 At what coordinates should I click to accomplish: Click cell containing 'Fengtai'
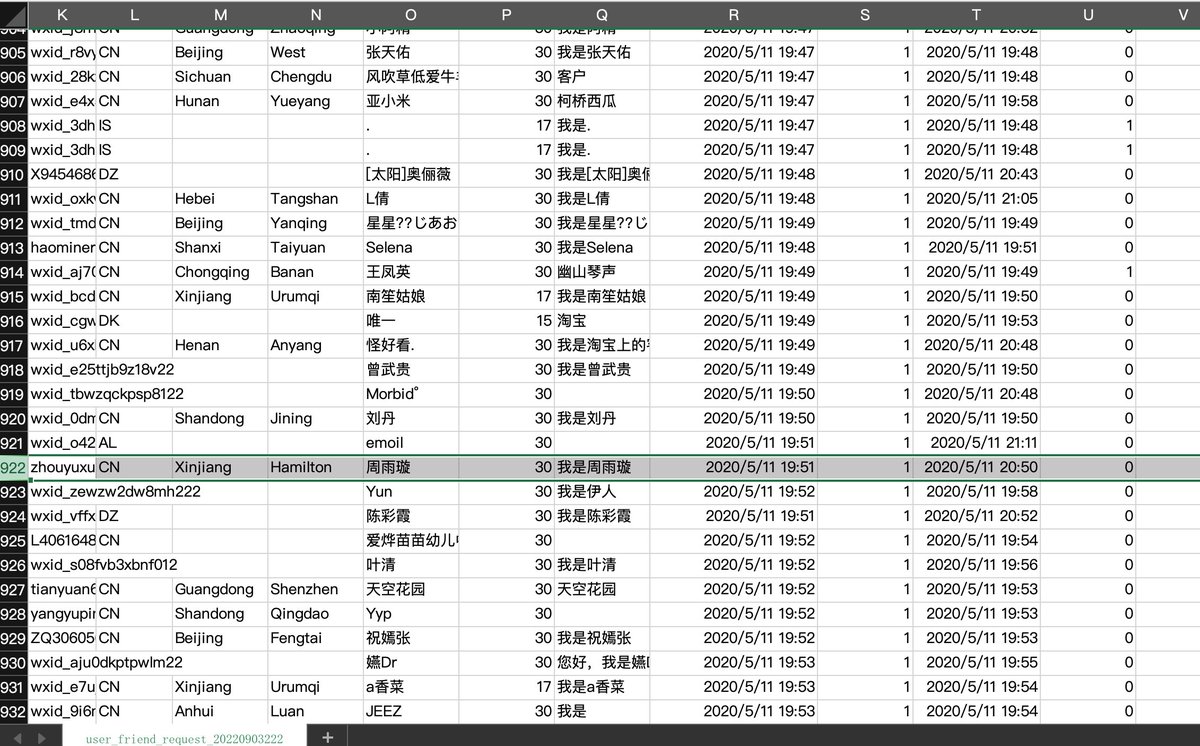click(x=316, y=638)
